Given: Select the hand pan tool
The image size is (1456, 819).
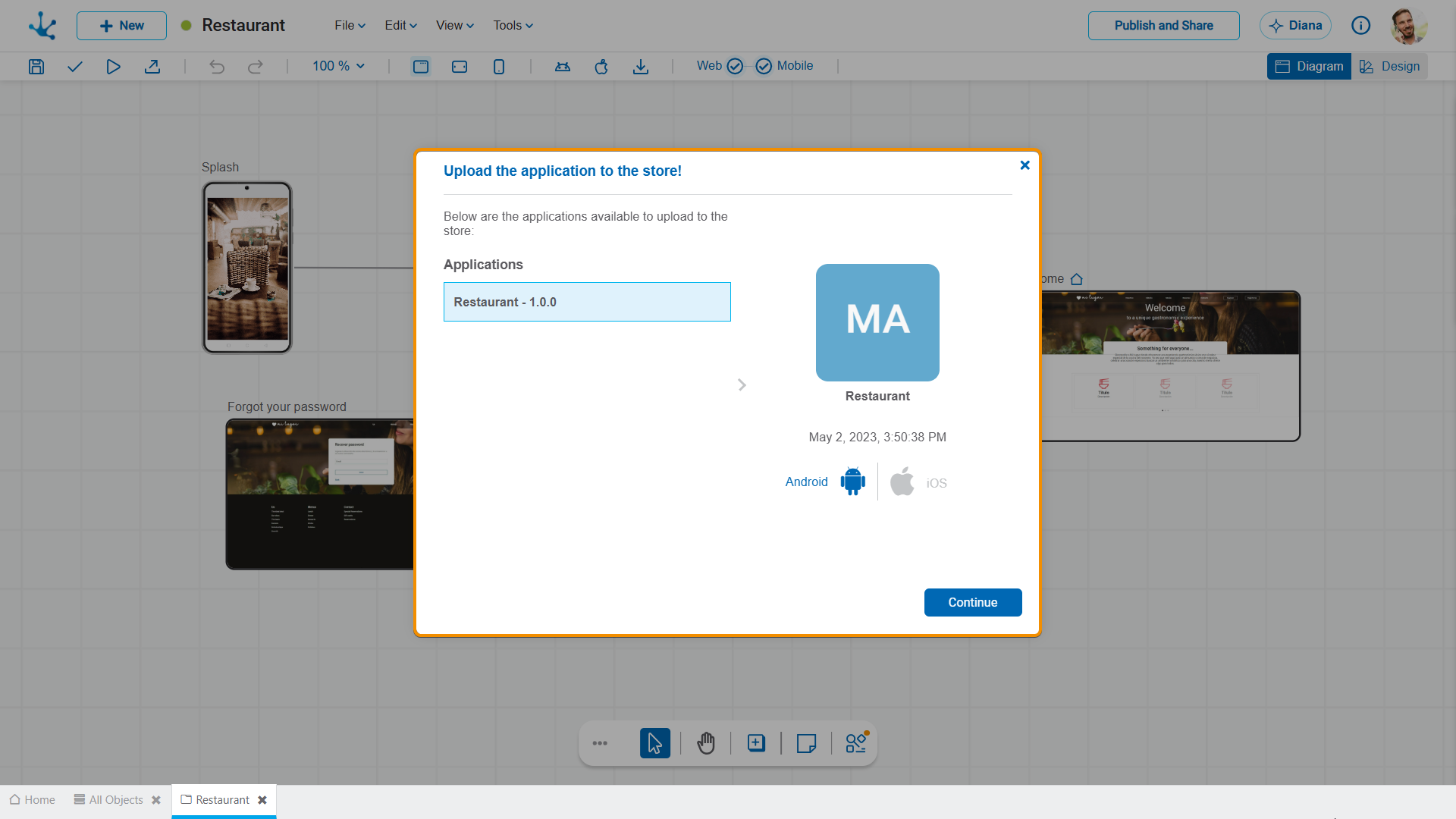Looking at the screenshot, I should pyautogui.click(x=706, y=743).
